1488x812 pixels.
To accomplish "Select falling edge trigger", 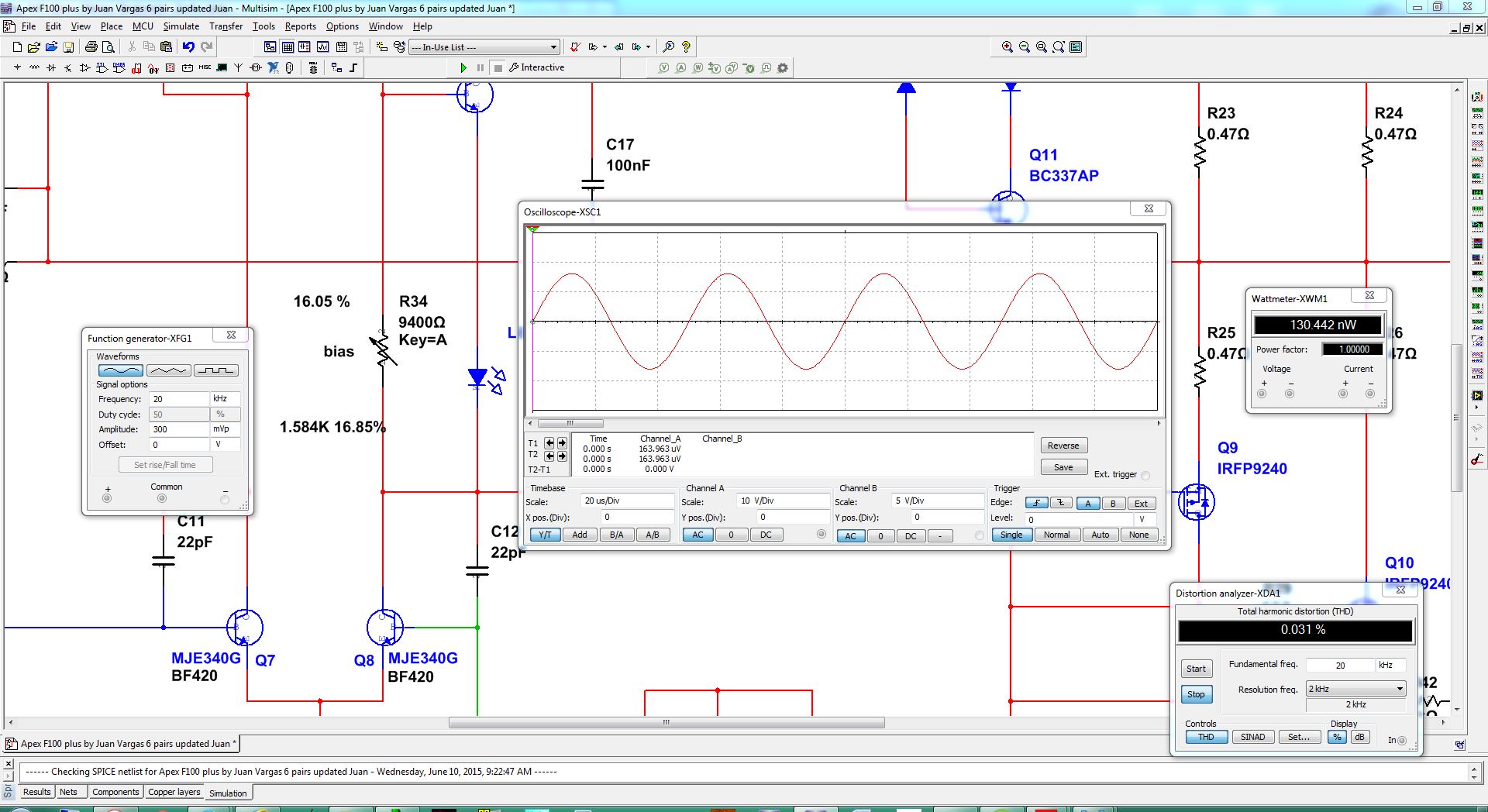I will [x=1061, y=503].
